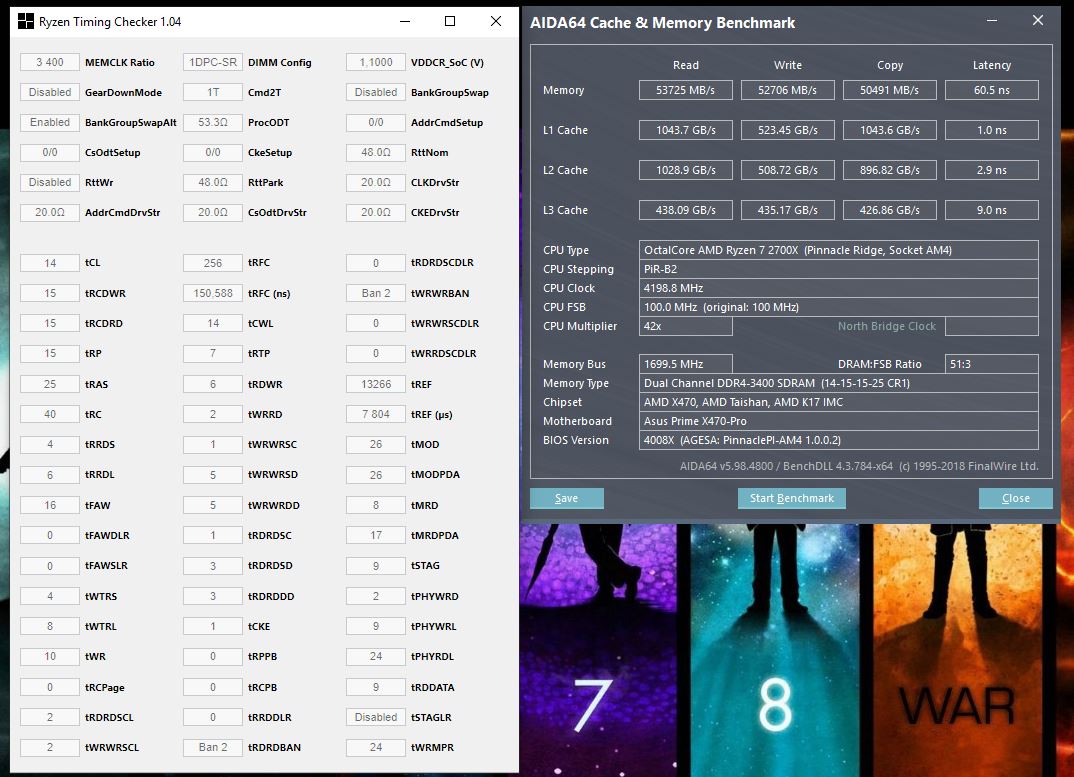Click the CPU Type field with Ryzen 7 2700X
The height and width of the screenshot is (777, 1074).
tap(838, 250)
